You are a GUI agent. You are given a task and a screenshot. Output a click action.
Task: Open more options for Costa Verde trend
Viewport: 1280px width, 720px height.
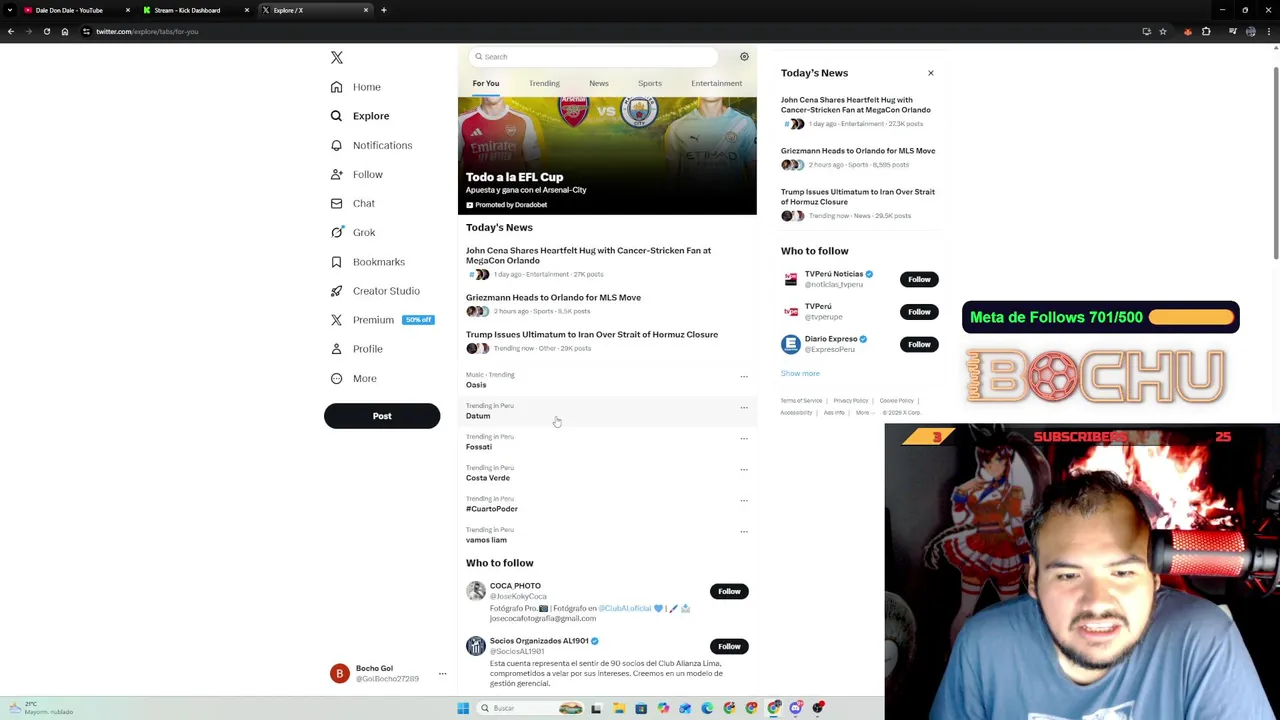744,470
